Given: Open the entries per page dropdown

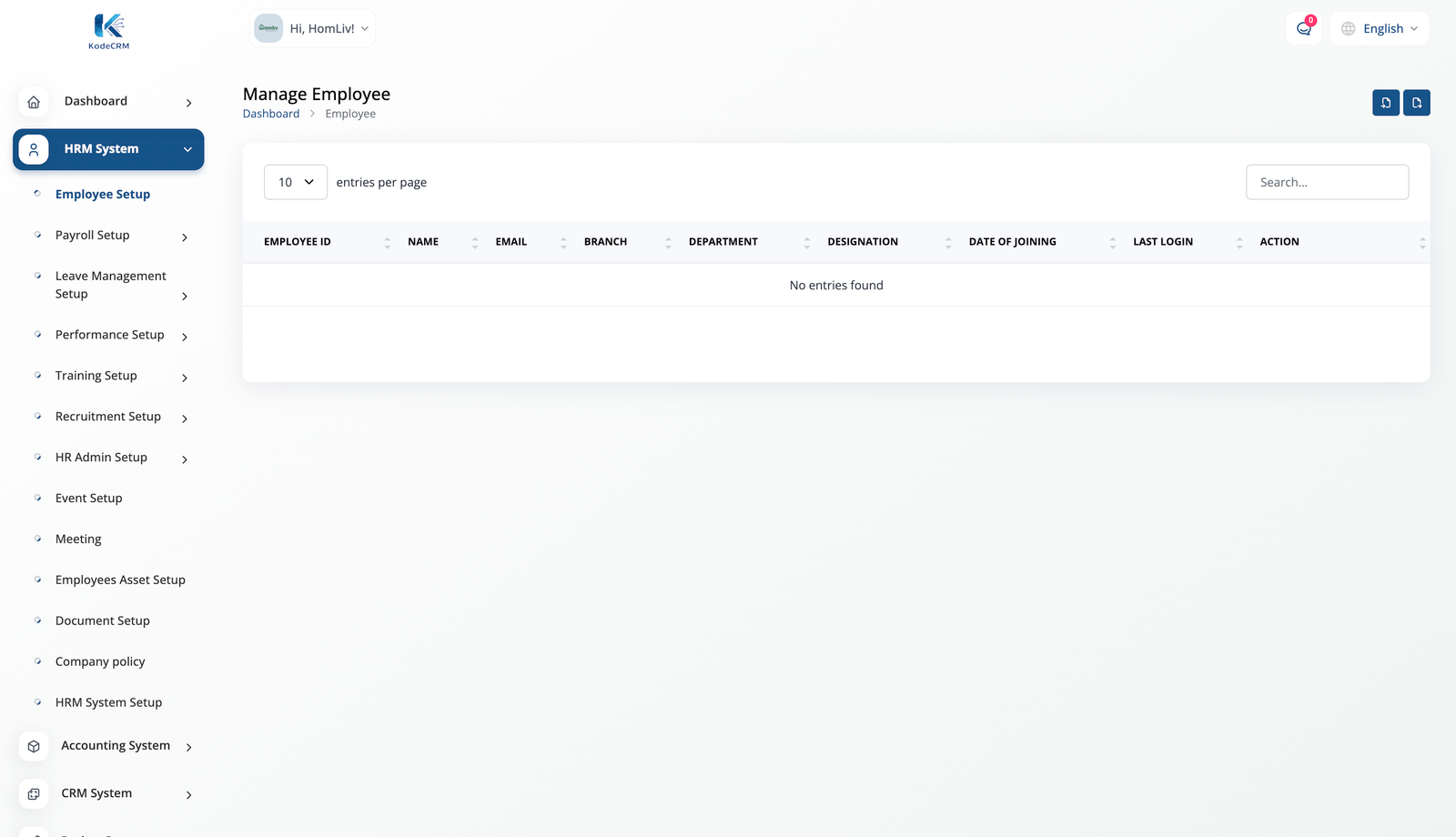Looking at the screenshot, I should coord(295,182).
